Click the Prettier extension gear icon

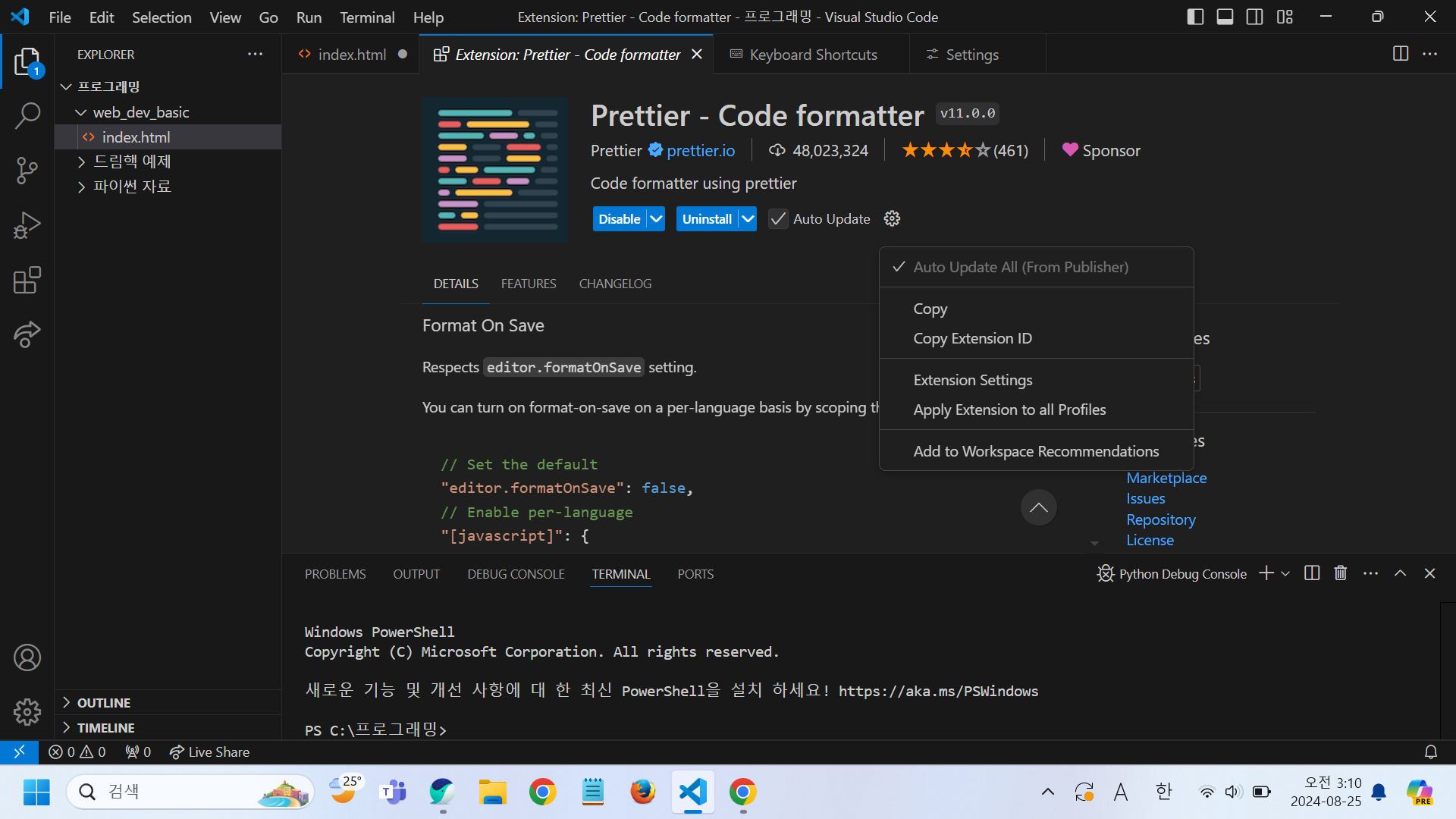click(x=892, y=219)
